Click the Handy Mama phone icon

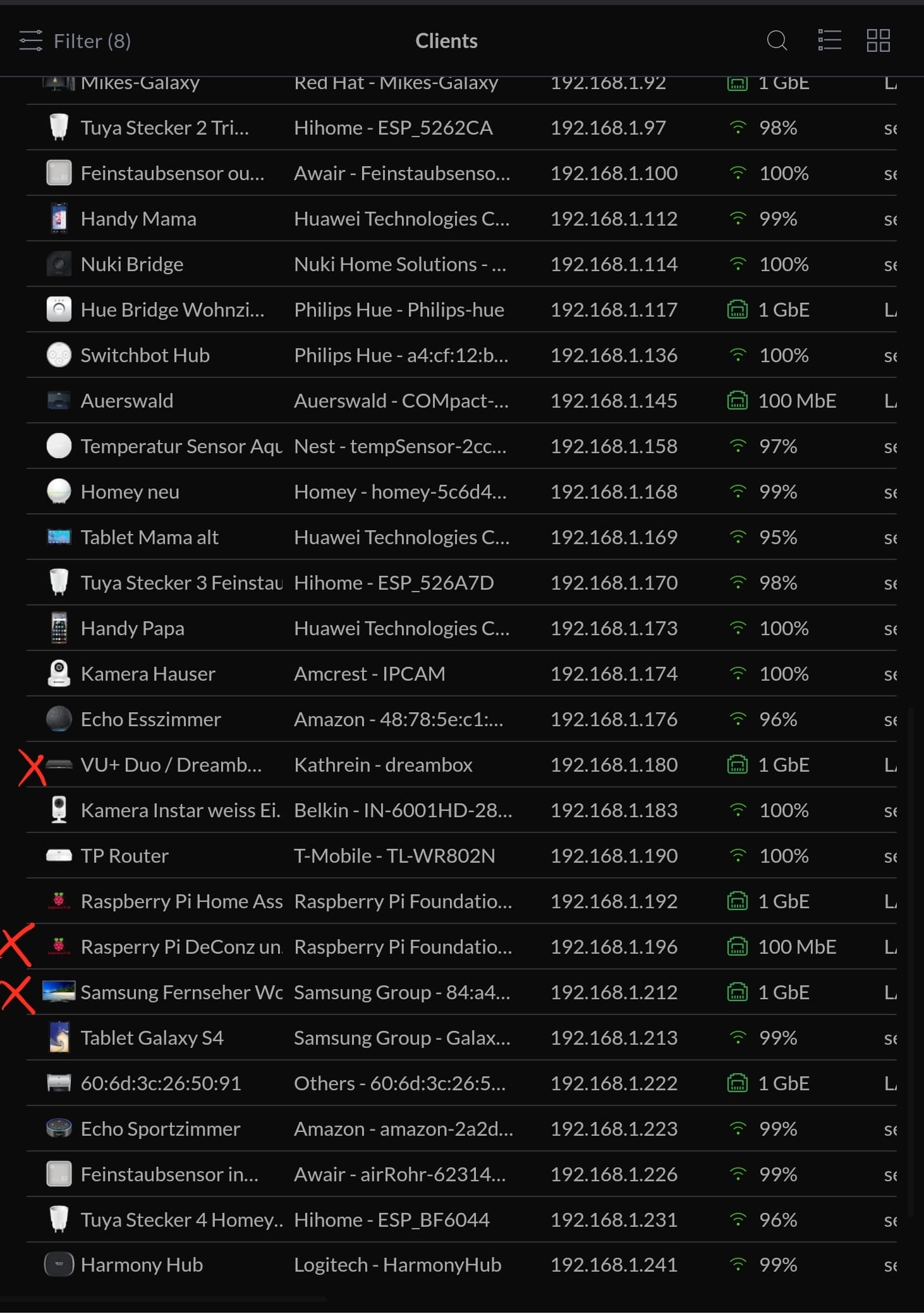click(59, 219)
